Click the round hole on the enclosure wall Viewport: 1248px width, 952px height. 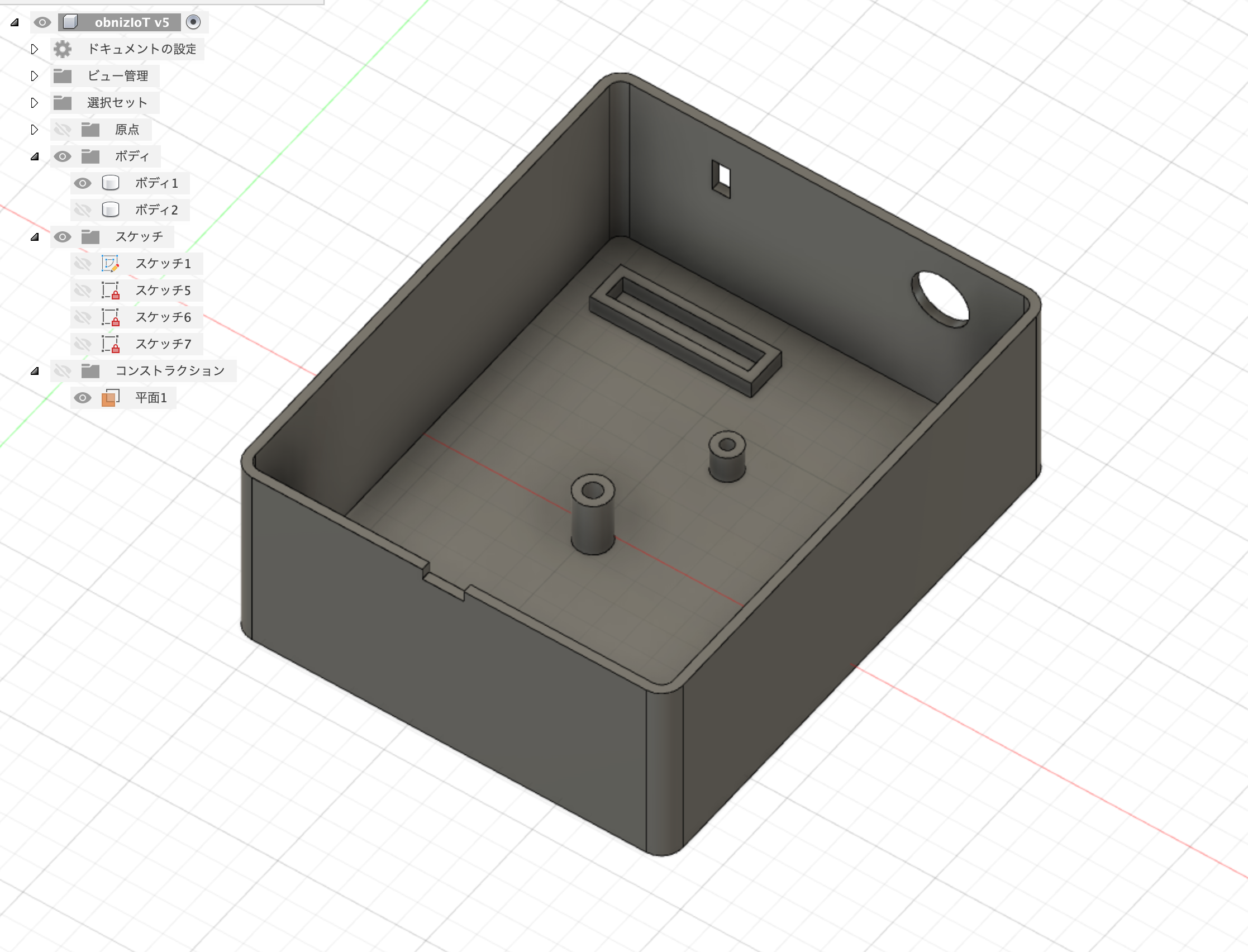click(941, 299)
